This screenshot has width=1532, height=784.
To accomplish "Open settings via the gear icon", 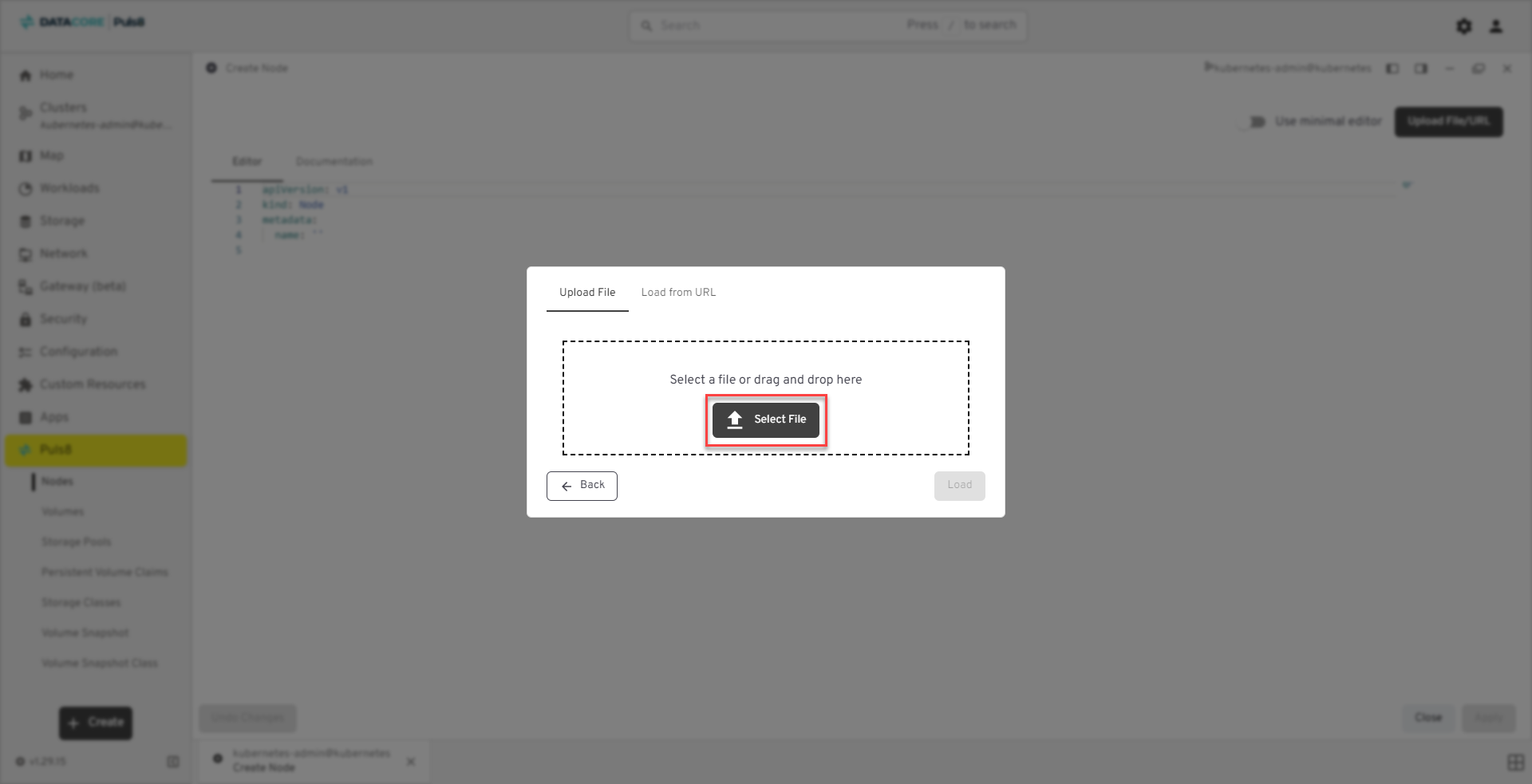I will (1463, 26).
